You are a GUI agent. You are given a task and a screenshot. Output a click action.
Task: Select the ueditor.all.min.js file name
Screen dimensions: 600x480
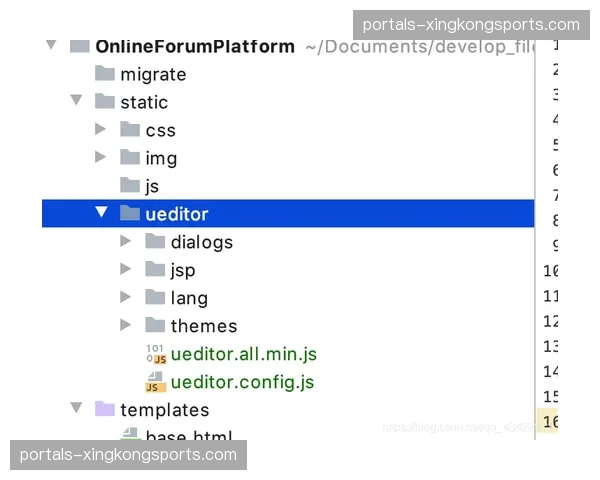[x=243, y=354]
